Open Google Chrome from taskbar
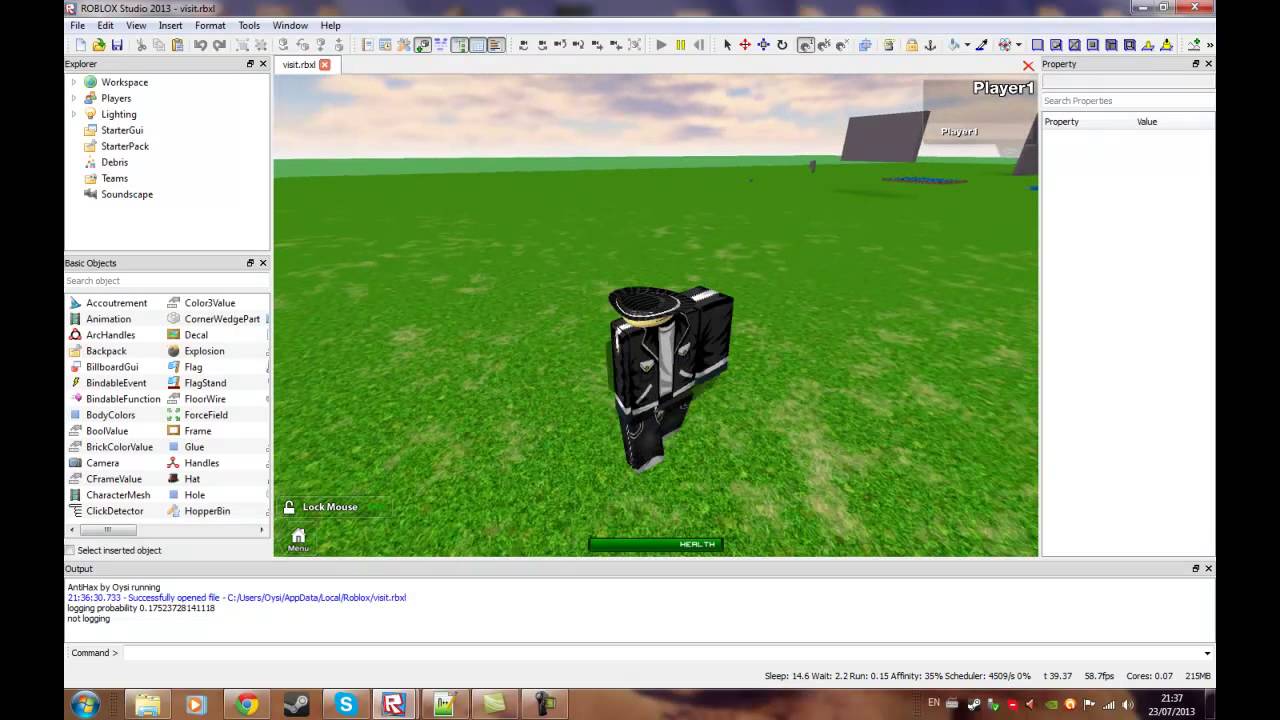 (x=246, y=704)
